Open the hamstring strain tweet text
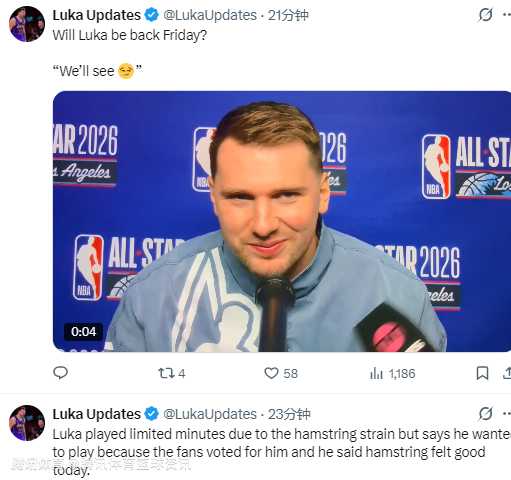Image resolution: width=511 pixels, height=480 pixels. click(x=282, y=452)
